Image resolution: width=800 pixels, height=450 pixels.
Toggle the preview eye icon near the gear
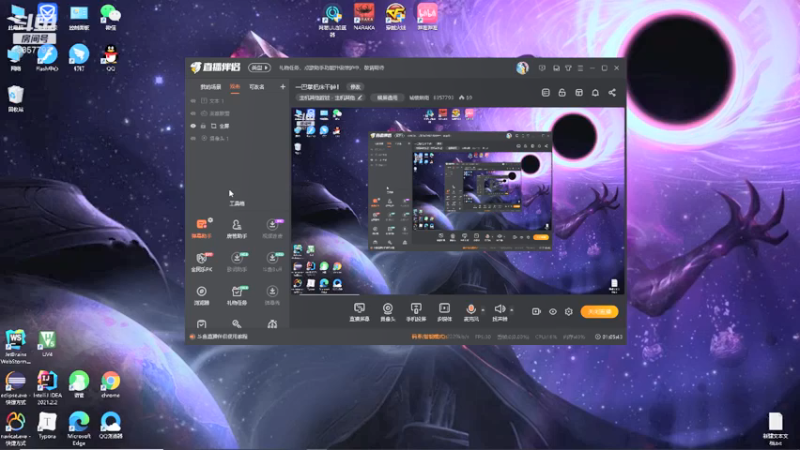pos(553,311)
